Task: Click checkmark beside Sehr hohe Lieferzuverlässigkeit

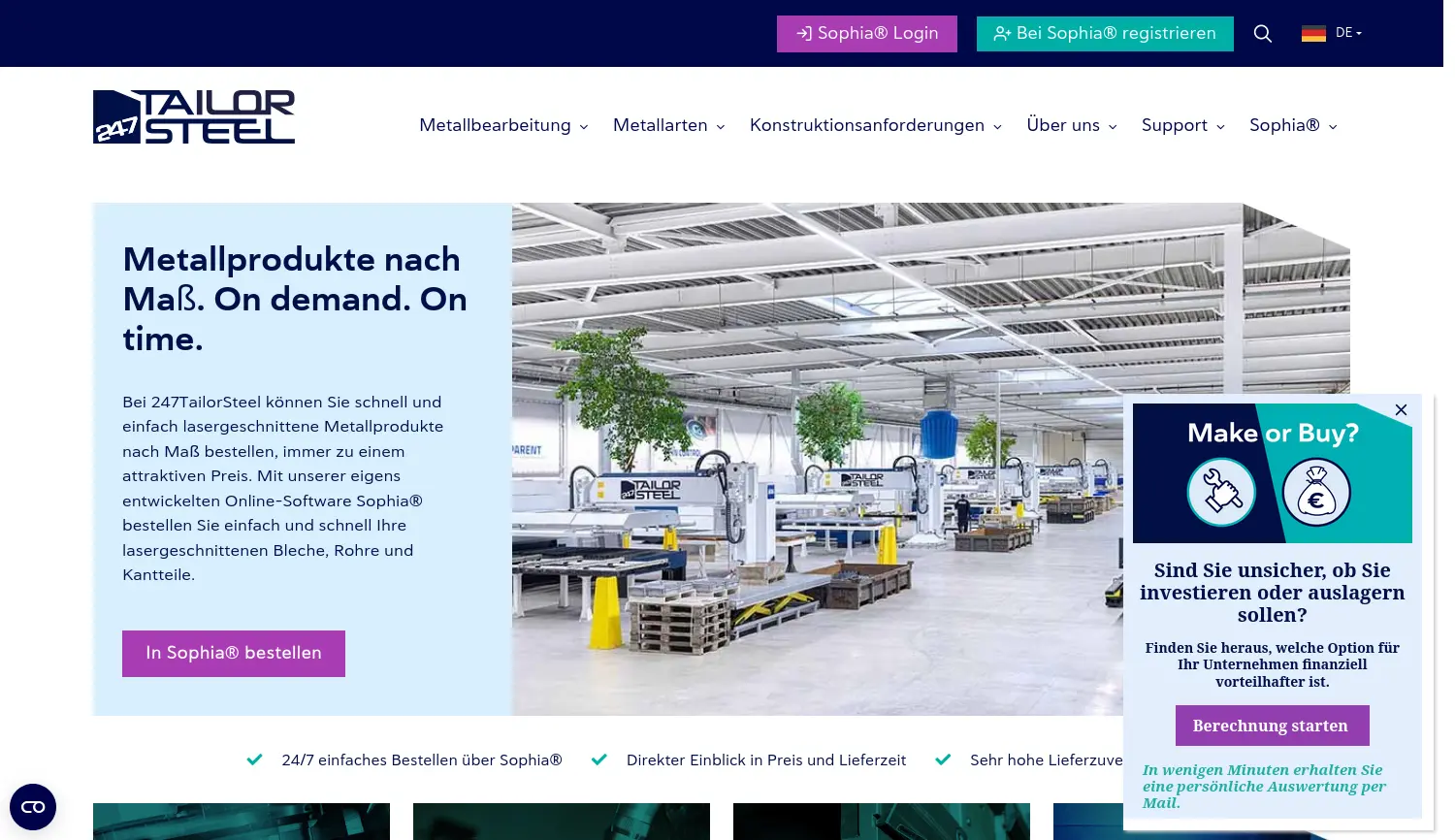Action: pyautogui.click(x=942, y=759)
